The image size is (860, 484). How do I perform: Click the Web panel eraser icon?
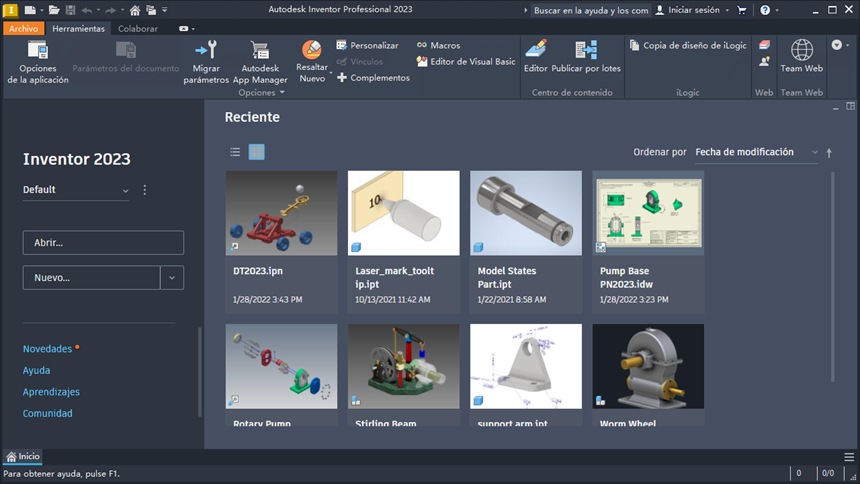coord(764,46)
